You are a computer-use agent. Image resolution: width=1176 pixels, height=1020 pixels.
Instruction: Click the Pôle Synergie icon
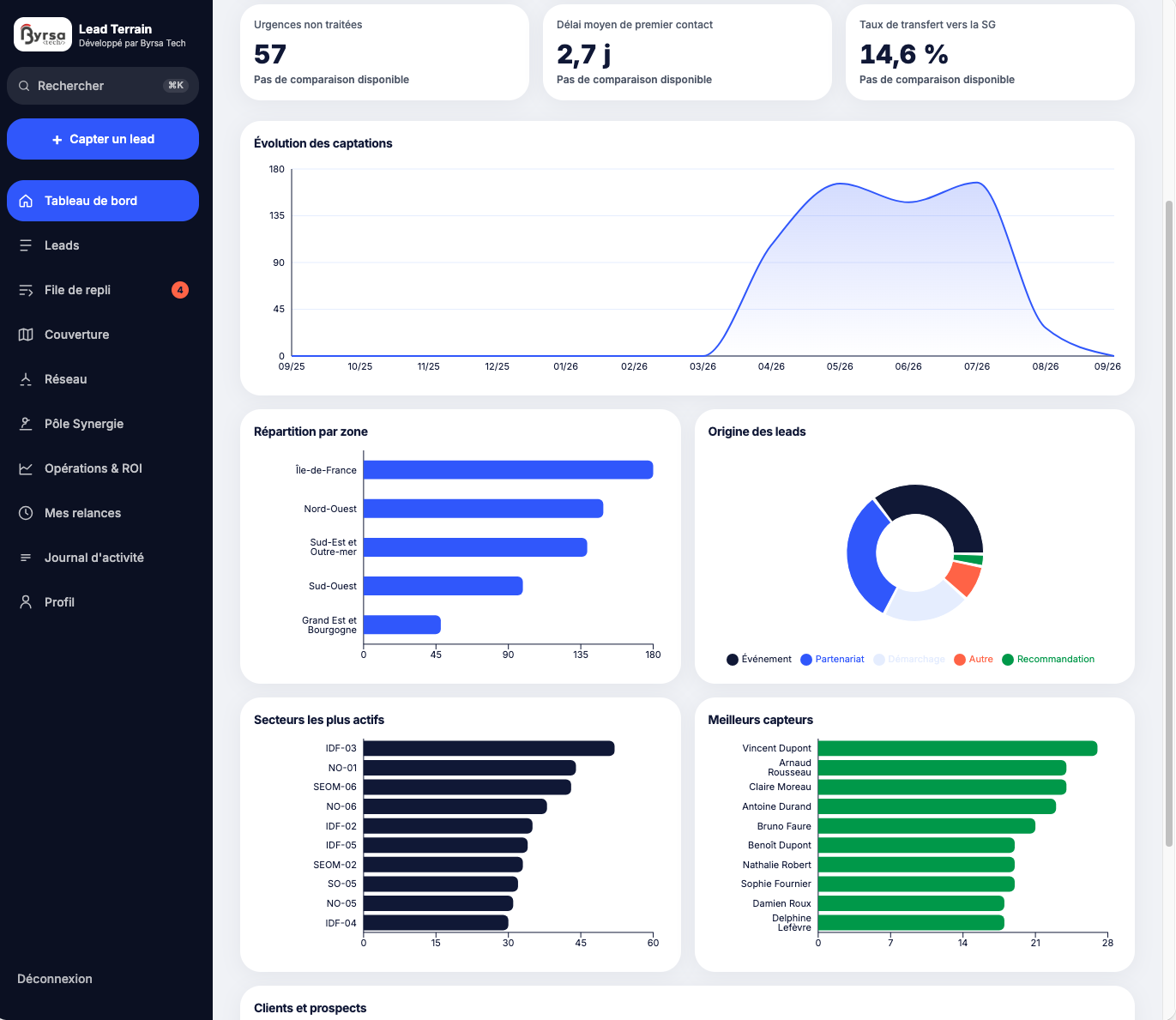[26, 424]
